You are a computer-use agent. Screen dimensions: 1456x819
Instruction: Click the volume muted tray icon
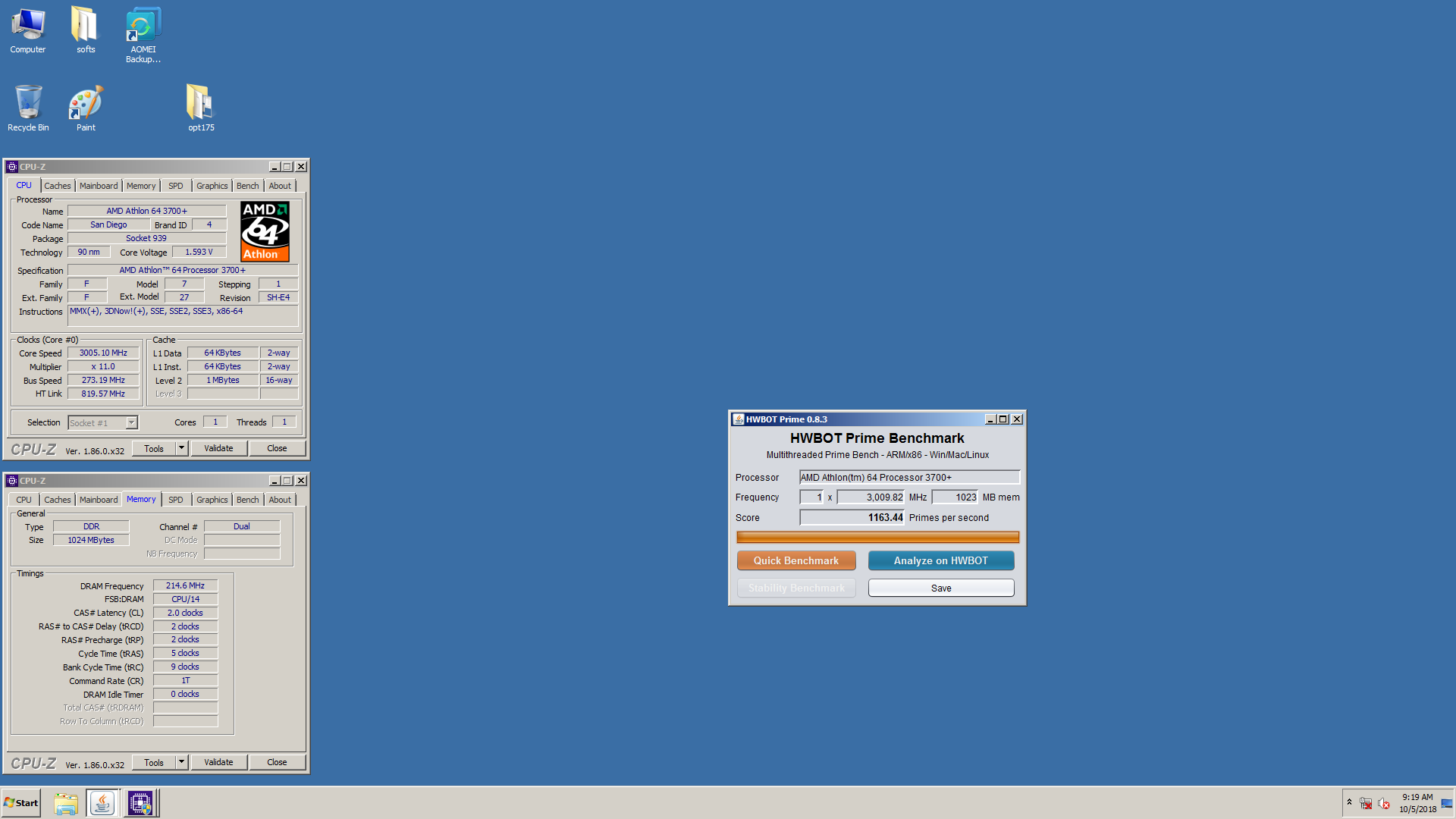click(1384, 804)
